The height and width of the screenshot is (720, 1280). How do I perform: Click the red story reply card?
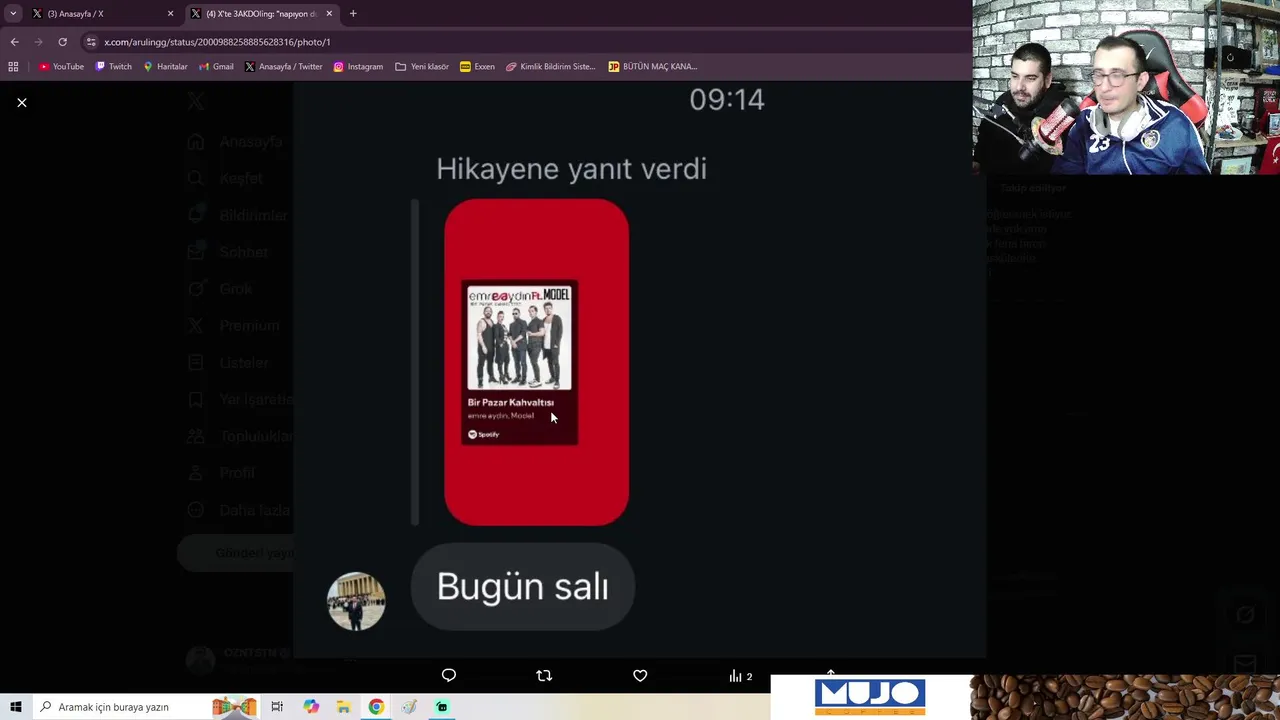coord(537,362)
